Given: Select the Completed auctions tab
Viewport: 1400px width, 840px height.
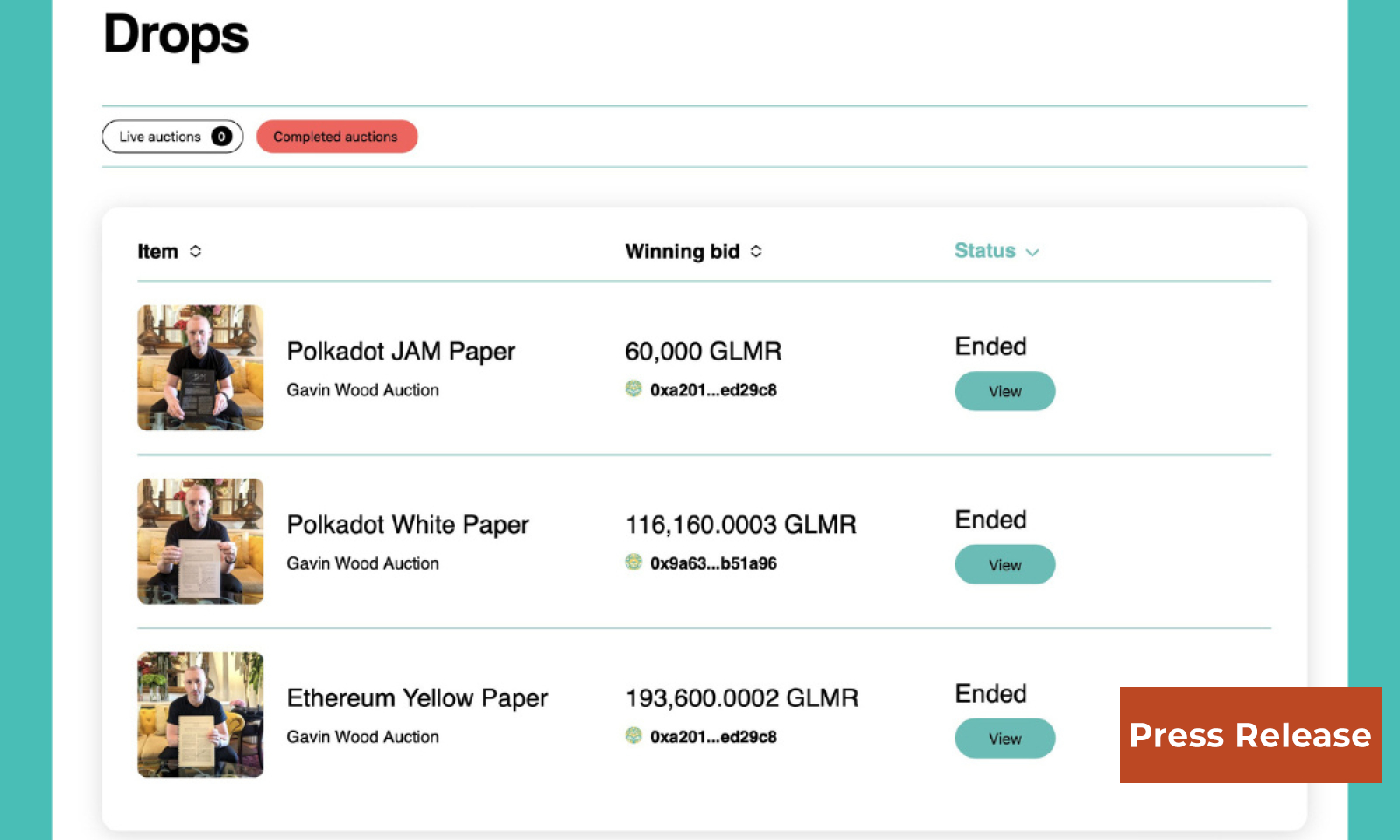Looking at the screenshot, I should coord(336,136).
